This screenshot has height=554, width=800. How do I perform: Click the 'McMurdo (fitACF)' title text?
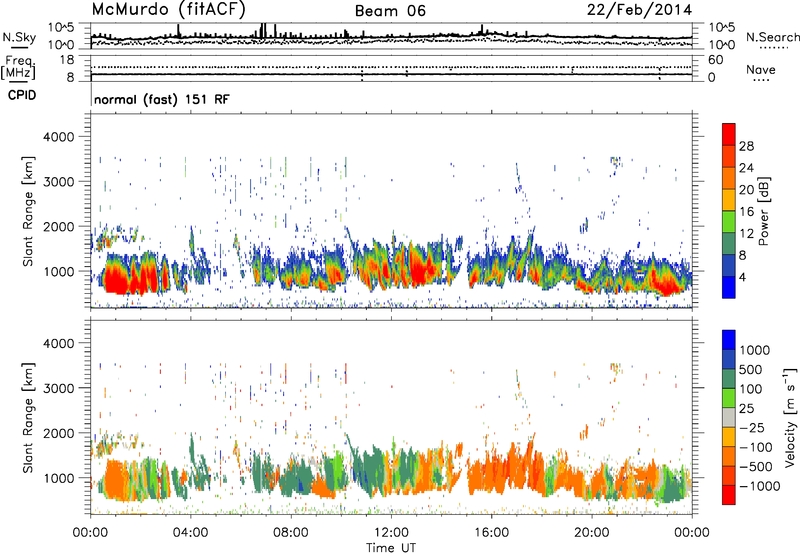168,10
